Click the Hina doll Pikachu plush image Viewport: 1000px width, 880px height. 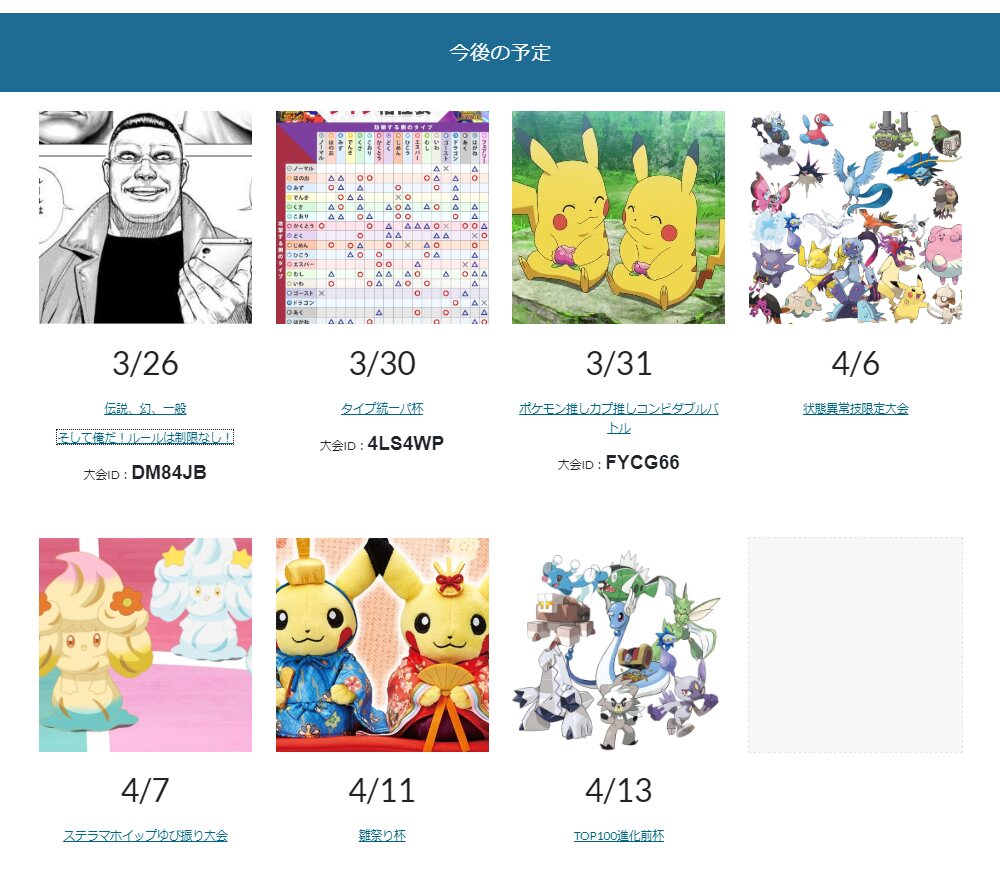pos(382,645)
